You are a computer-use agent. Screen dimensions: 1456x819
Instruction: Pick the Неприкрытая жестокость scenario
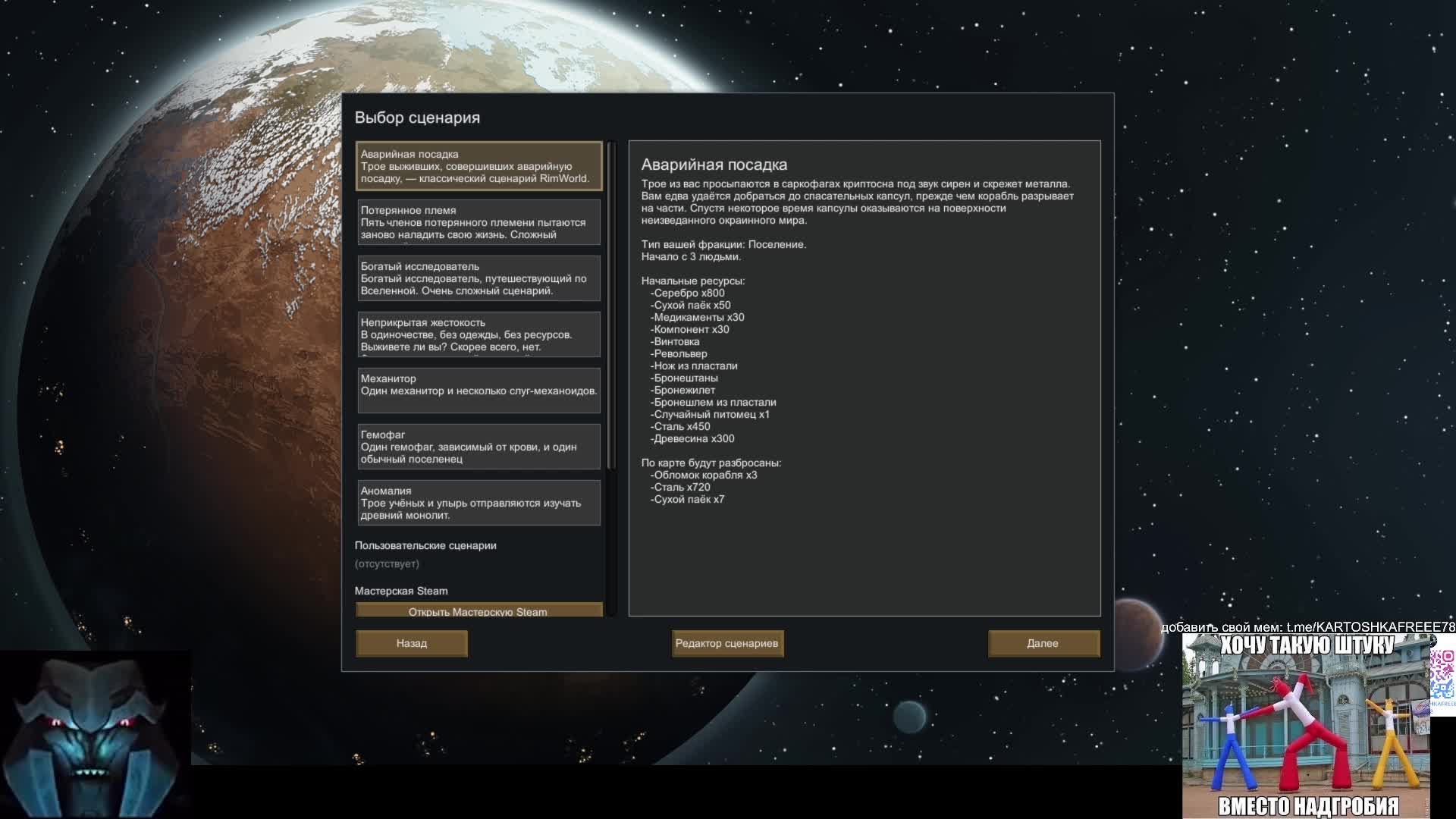point(479,334)
